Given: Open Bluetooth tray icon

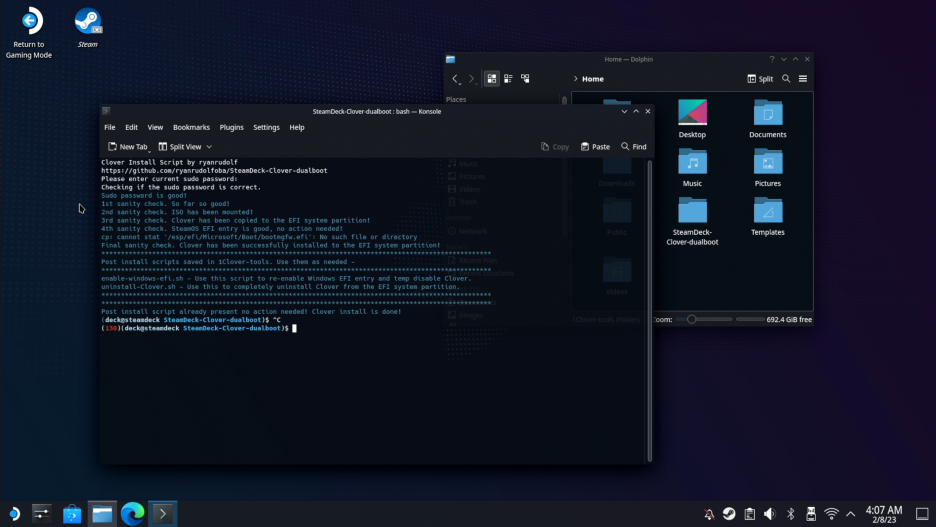Looking at the screenshot, I should [x=790, y=514].
